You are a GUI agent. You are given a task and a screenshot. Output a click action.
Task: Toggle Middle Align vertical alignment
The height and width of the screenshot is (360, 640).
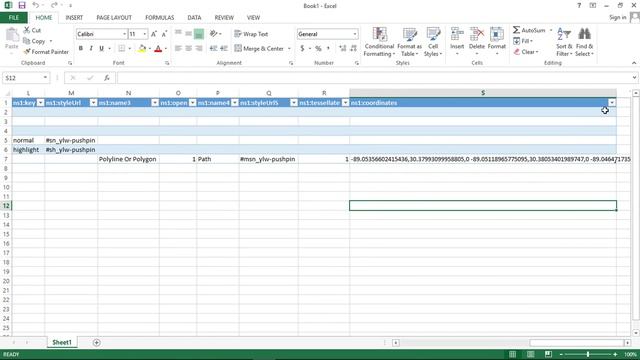pyautogui.click(x=189, y=34)
